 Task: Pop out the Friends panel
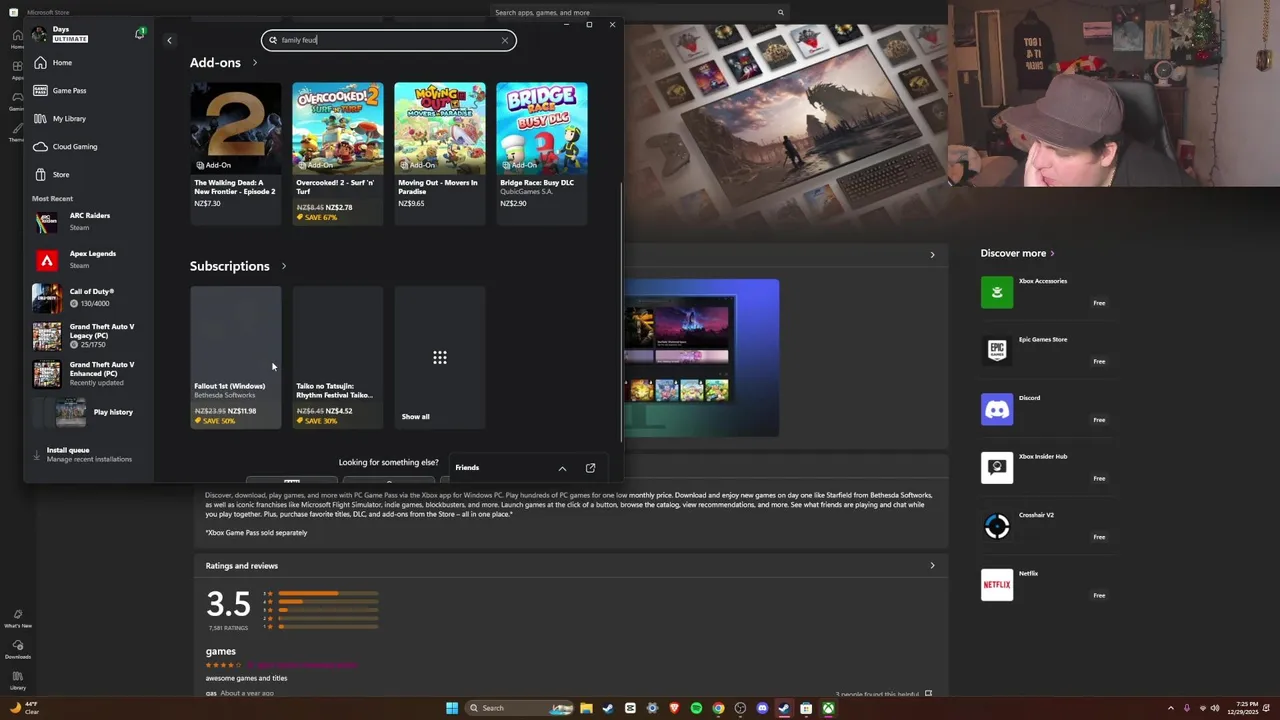tap(590, 468)
